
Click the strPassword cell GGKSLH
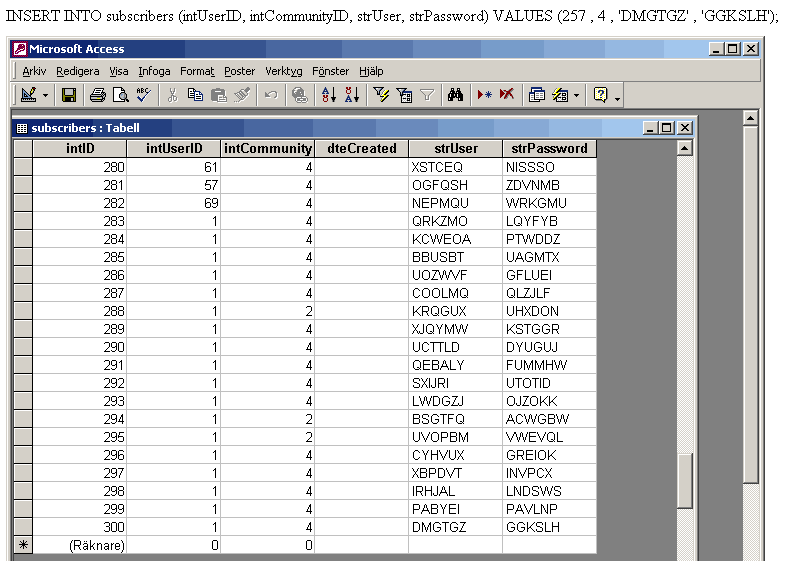[549, 527]
